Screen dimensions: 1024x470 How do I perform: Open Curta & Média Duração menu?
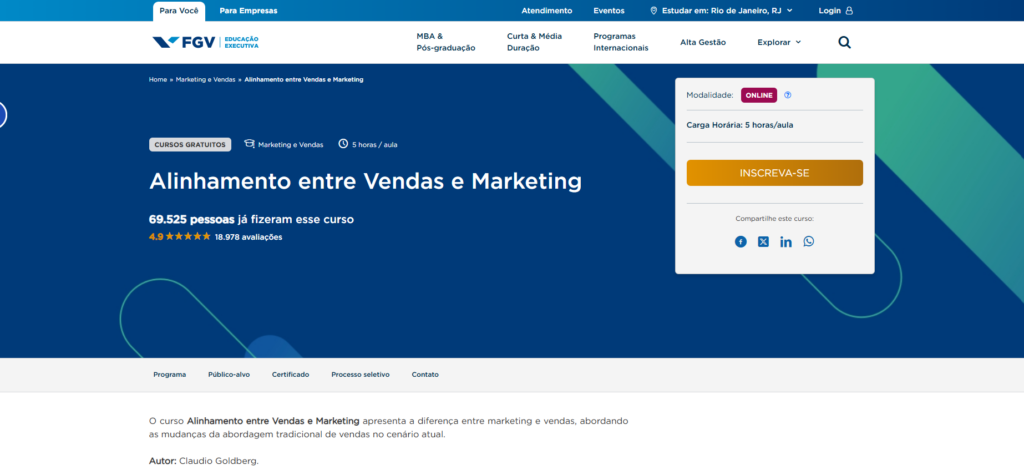pos(534,42)
